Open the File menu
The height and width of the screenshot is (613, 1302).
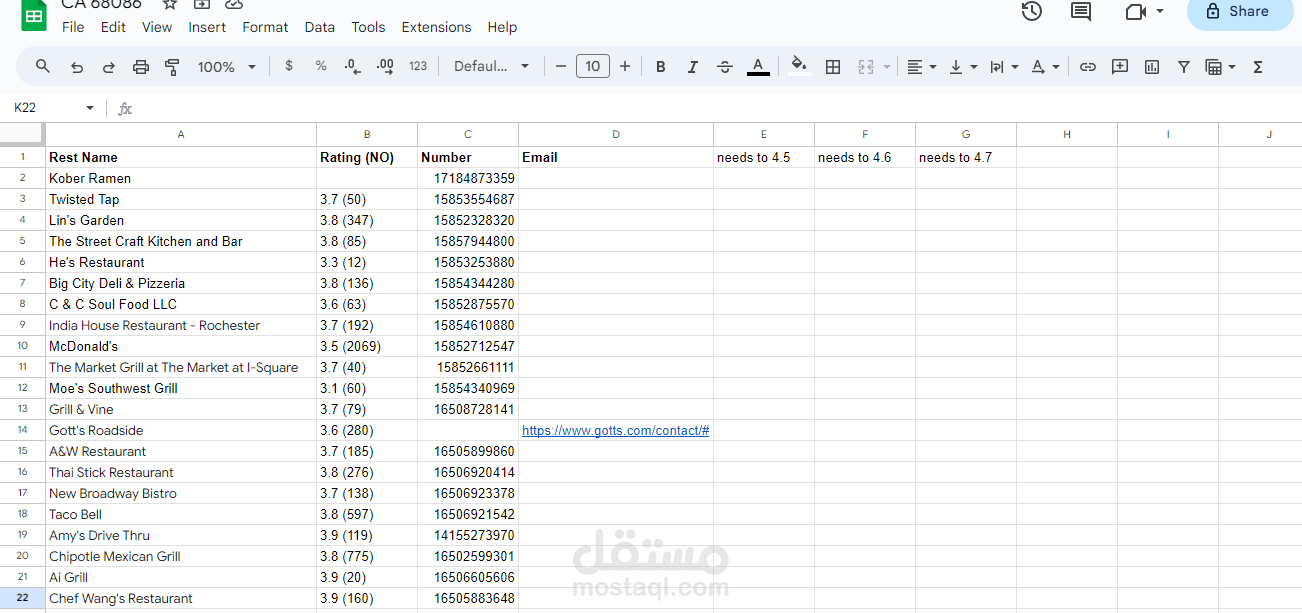coord(73,27)
